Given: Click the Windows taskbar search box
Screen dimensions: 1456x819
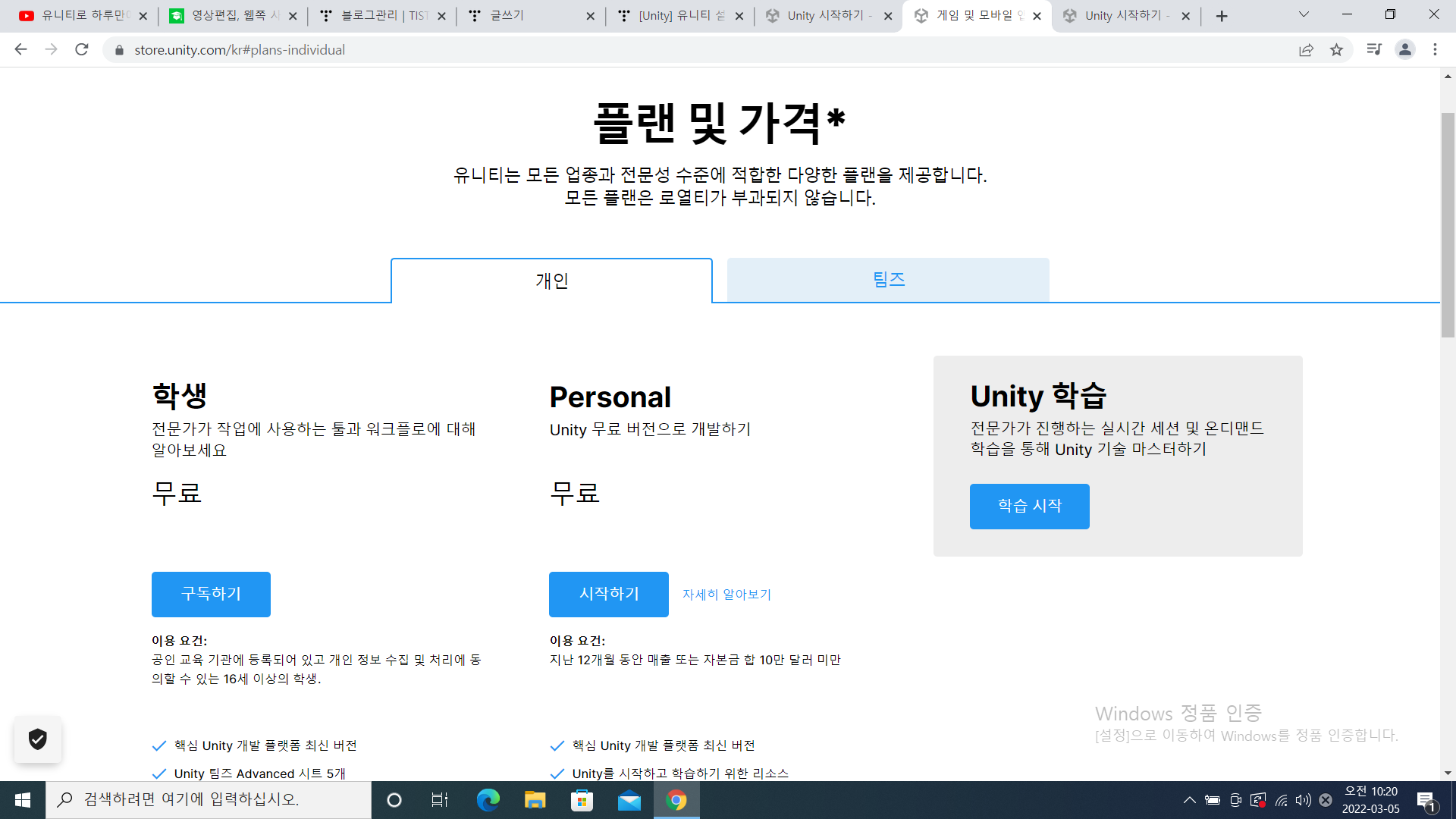Looking at the screenshot, I should (x=209, y=800).
